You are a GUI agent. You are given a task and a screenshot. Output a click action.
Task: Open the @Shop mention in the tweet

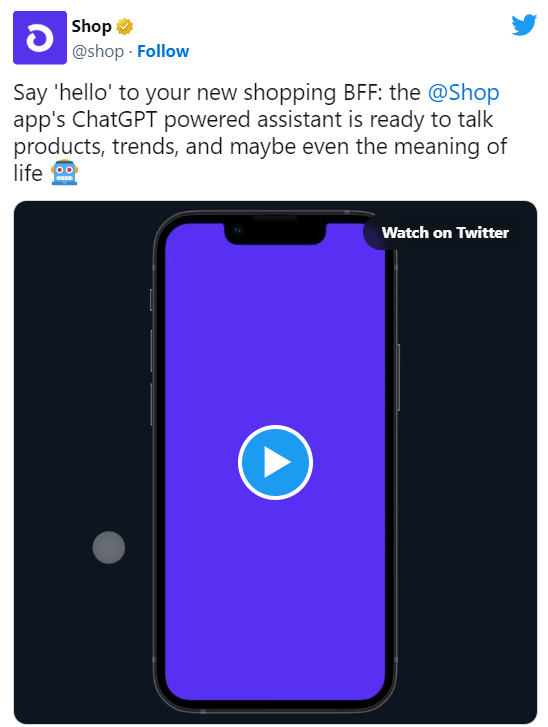463,92
